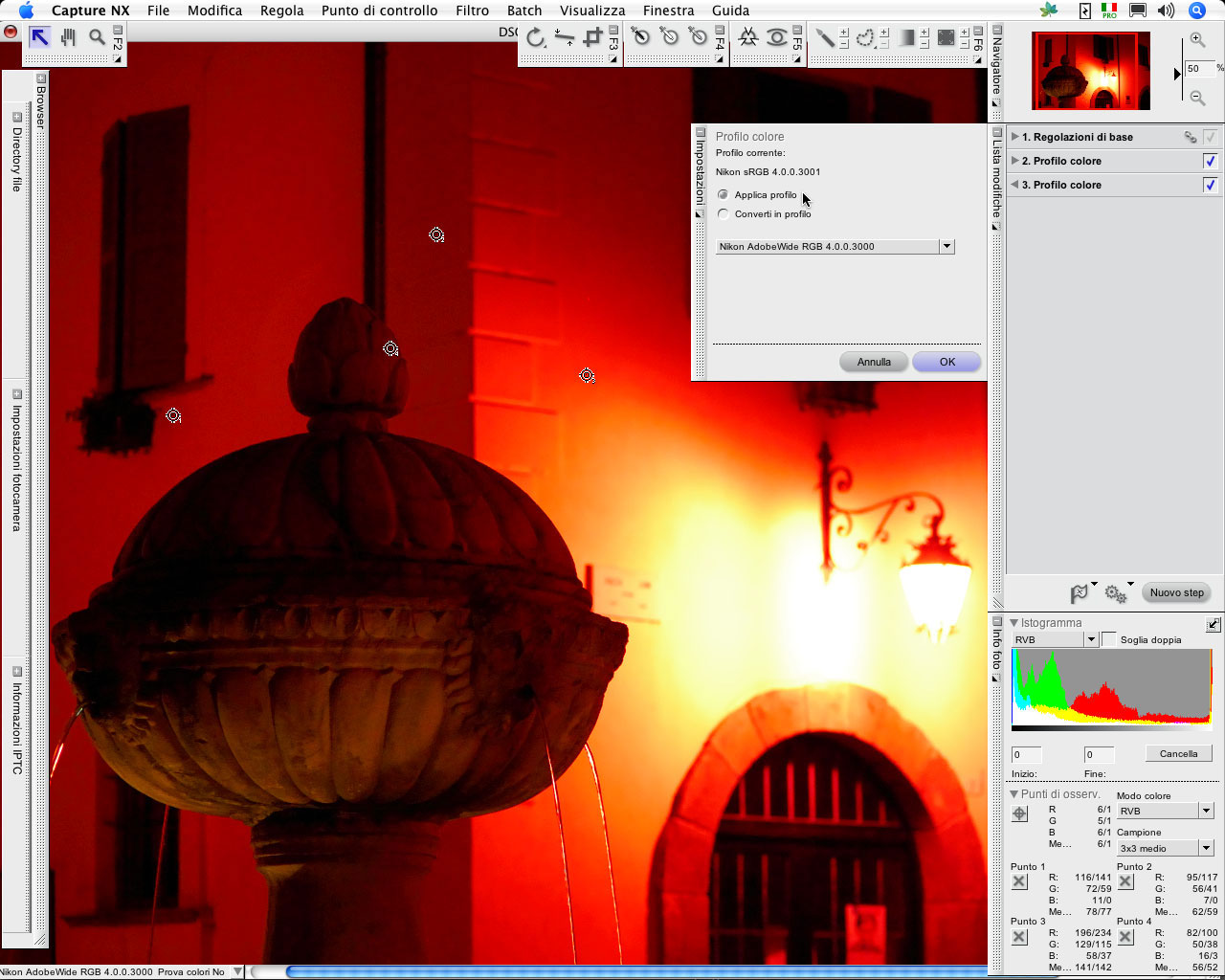Remove watch point Punto 4
Screen dimensions: 1225x980
(x=1125, y=937)
